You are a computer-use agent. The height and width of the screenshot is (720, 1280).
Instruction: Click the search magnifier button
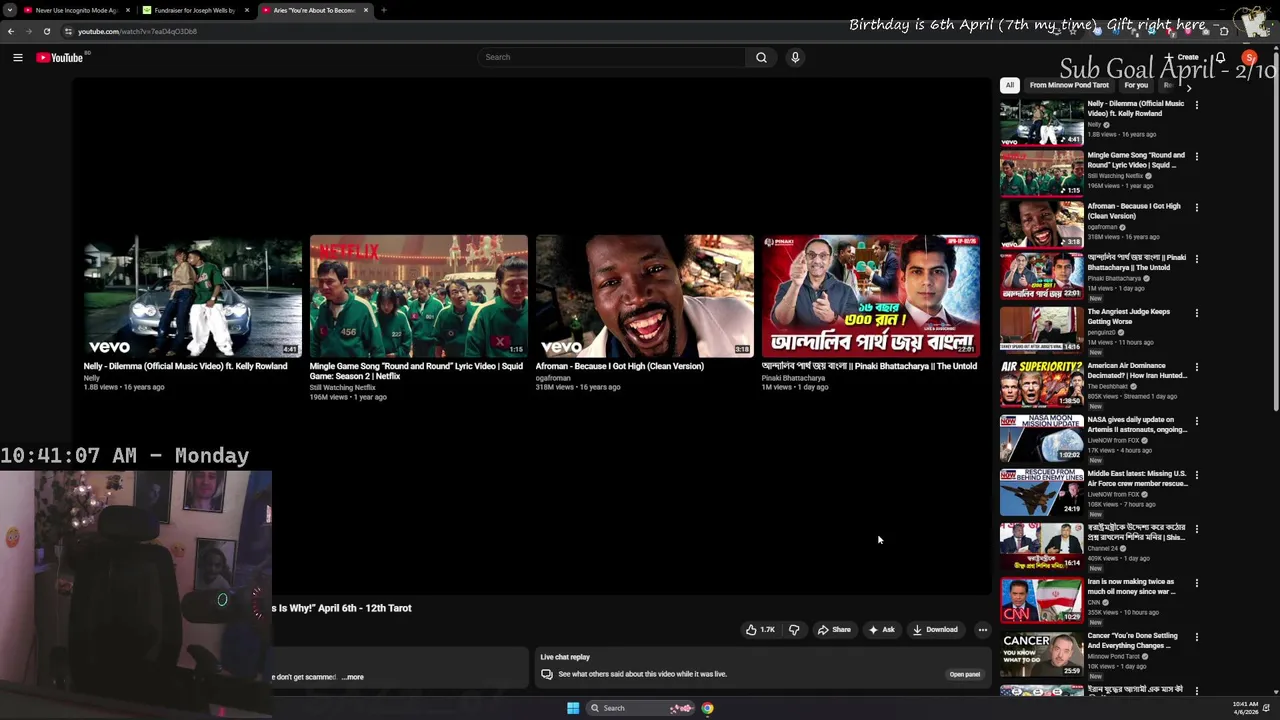pos(761,57)
